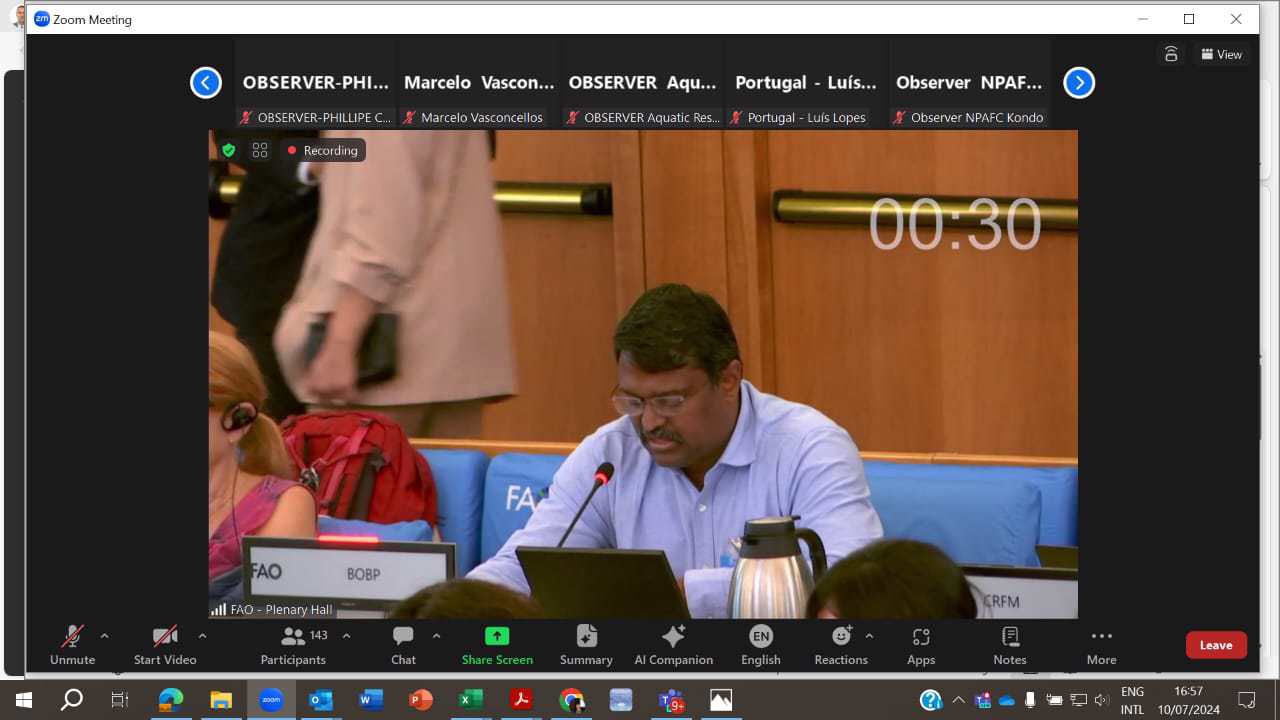Screen dimensions: 1280x720
Task: Unmute the microphone
Action: click(x=72, y=645)
